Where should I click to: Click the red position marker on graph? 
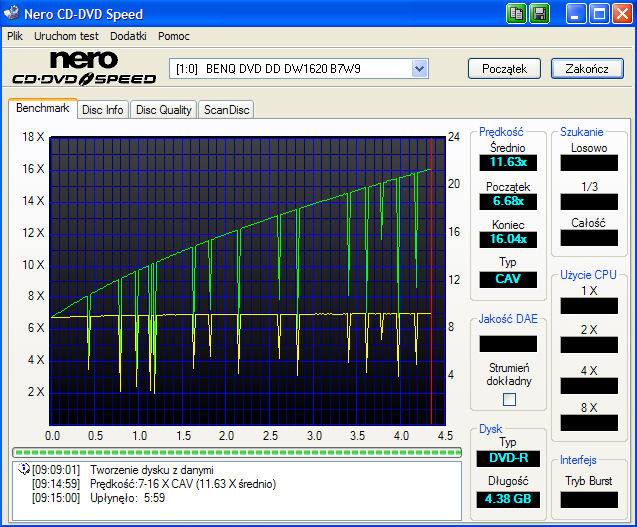click(x=431, y=281)
